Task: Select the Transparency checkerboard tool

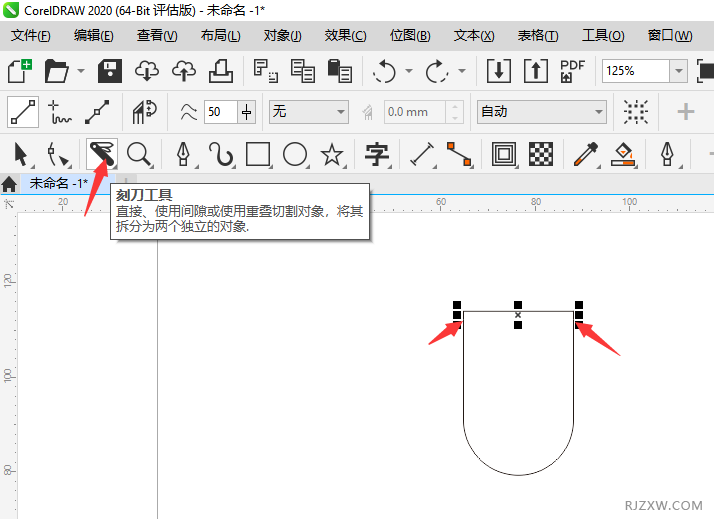Action: click(541, 154)
